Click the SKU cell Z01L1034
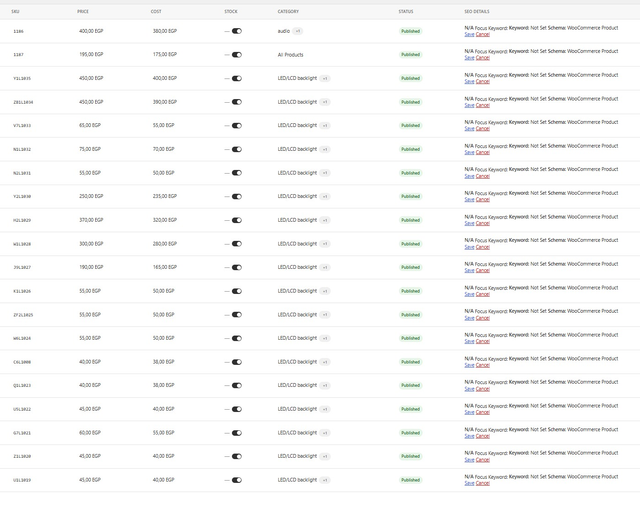This screenshot has height=506, width=640. [23, 102]
